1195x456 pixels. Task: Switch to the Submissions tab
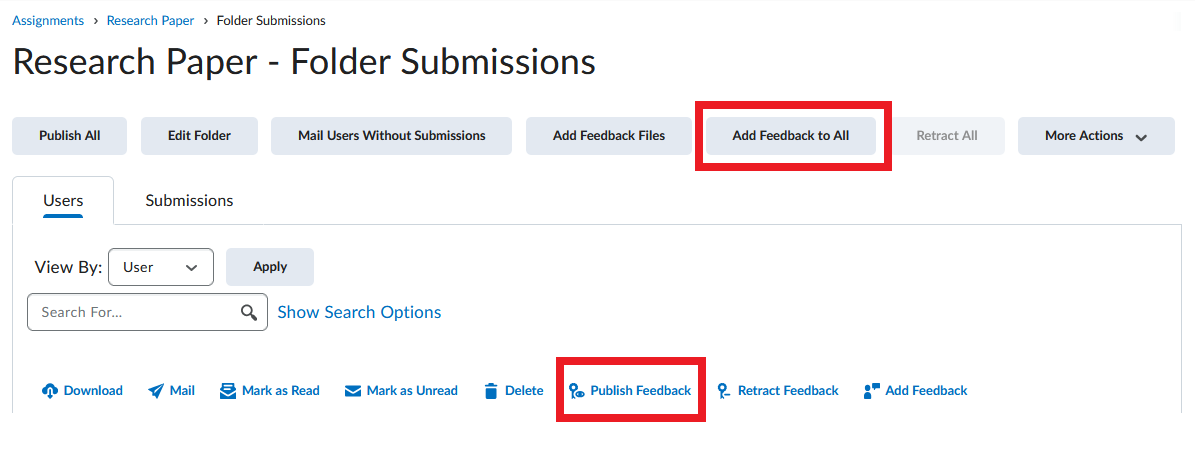pyautogui.click(x=189, y=201)
